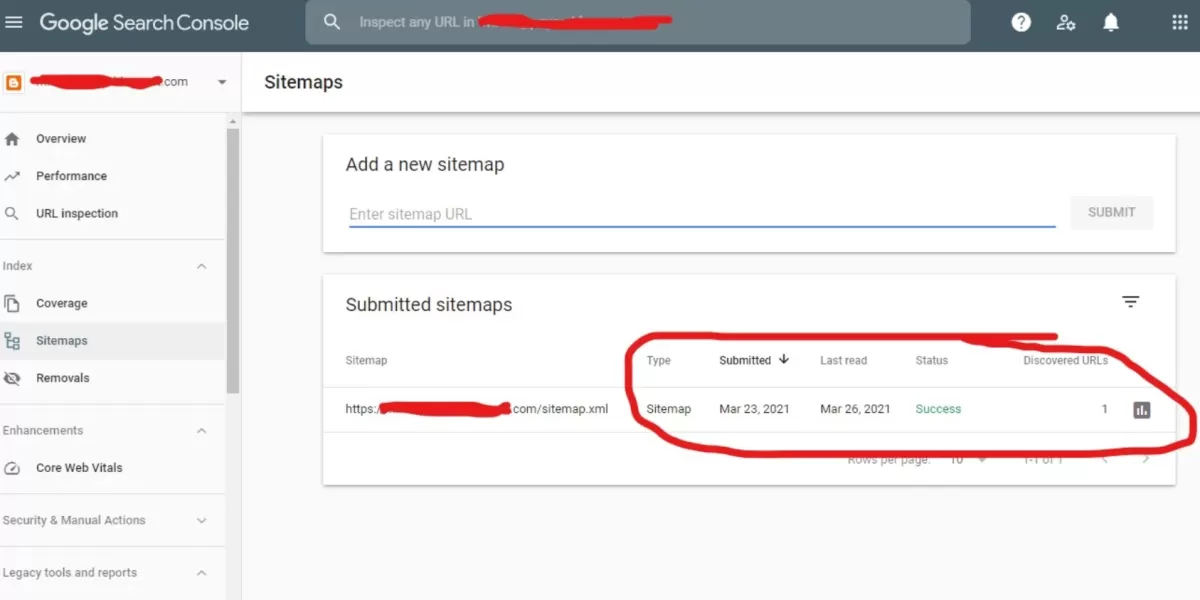This screenshot has height=600, width=1200.
Task: Open sitemap.xml bar chart report icon
Action: coord(1141,409)
